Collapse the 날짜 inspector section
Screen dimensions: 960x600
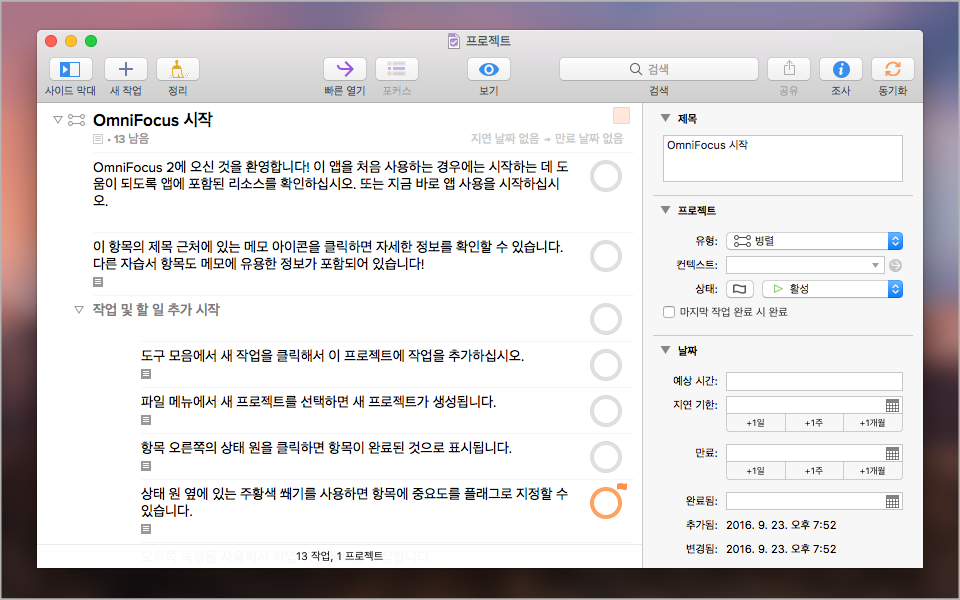click(666, 350)
